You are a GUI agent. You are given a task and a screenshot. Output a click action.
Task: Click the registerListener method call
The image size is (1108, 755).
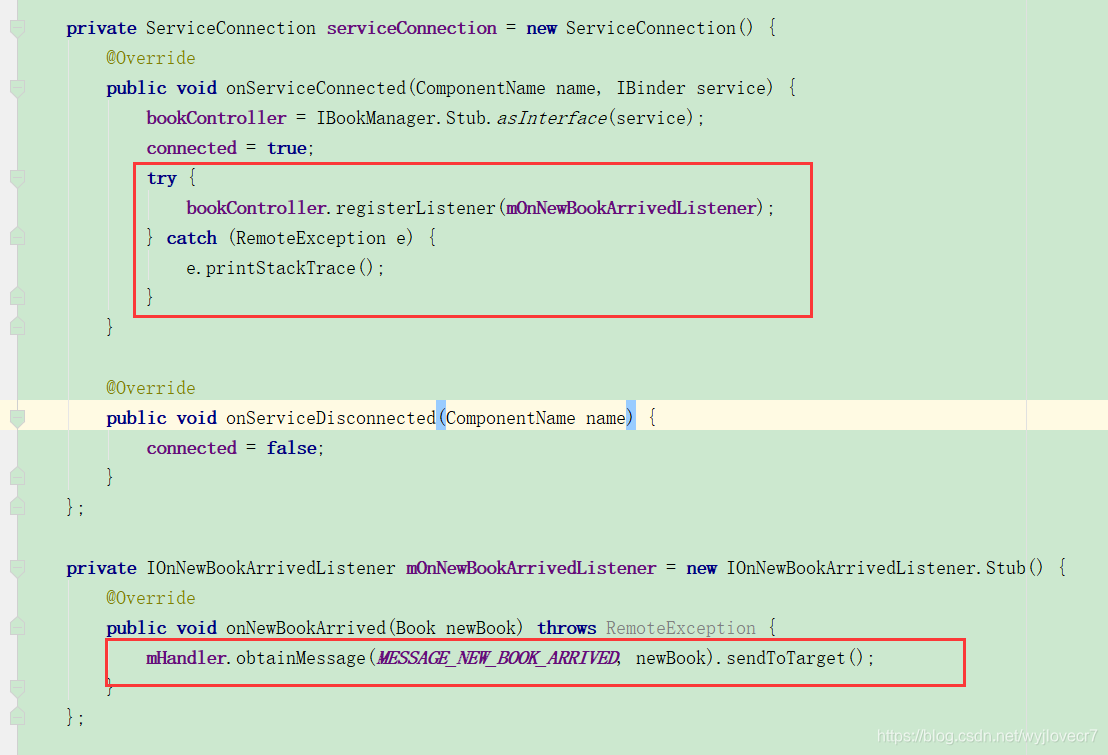(416, 209)
